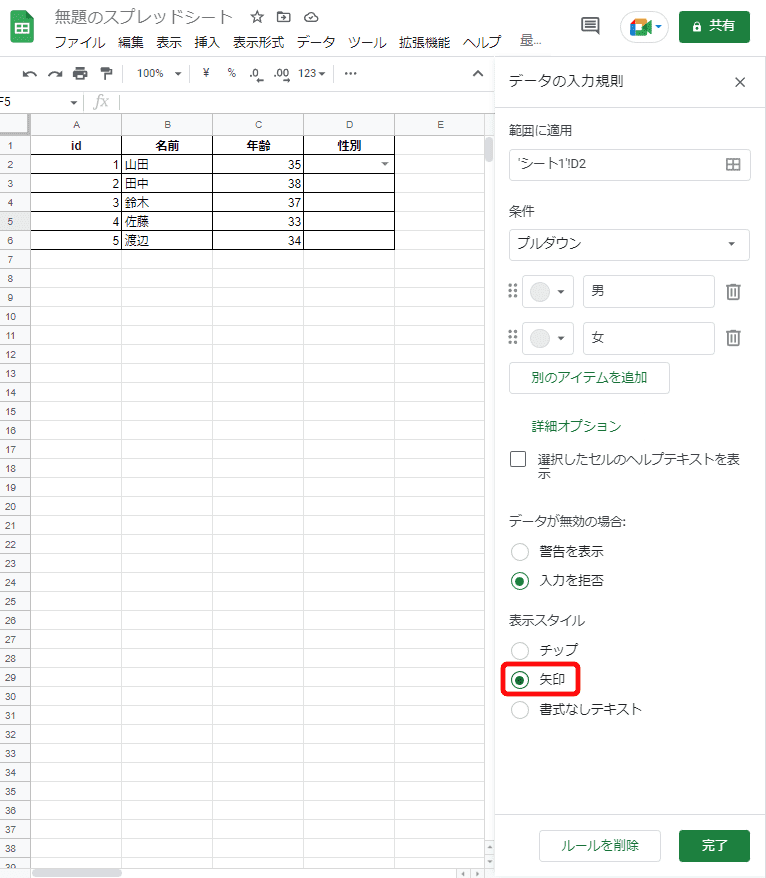Expand 詳細オプション link
The height and width of the screenshot is (878, 766).
click(x=576, y=427)
